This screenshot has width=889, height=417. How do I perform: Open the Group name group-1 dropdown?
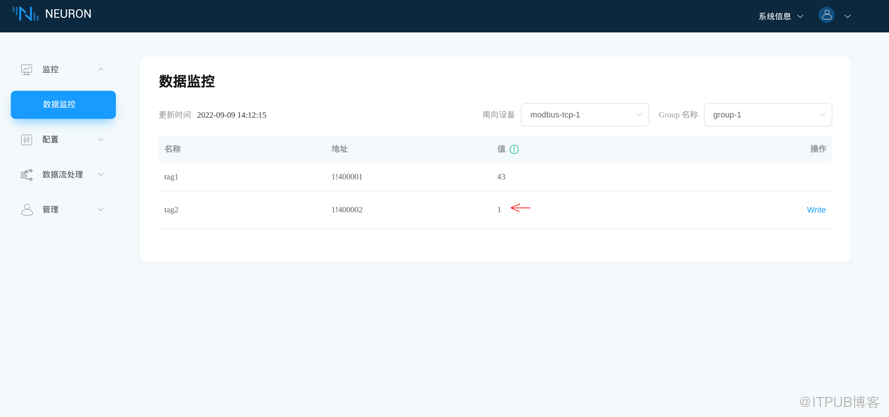point(767,115)
